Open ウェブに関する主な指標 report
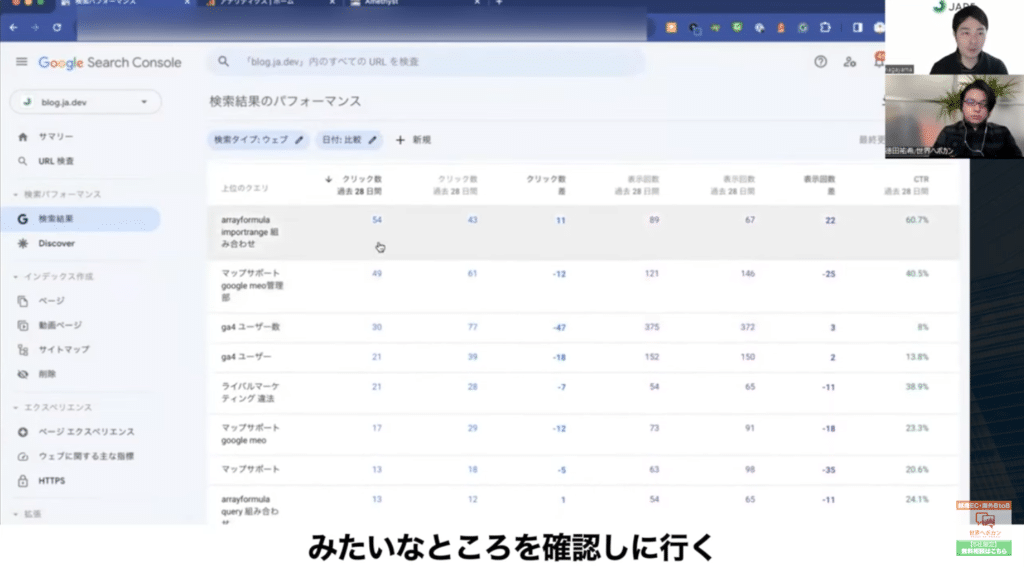Image resolution: width=1024 pixels, height=571 pixels. 86,456
